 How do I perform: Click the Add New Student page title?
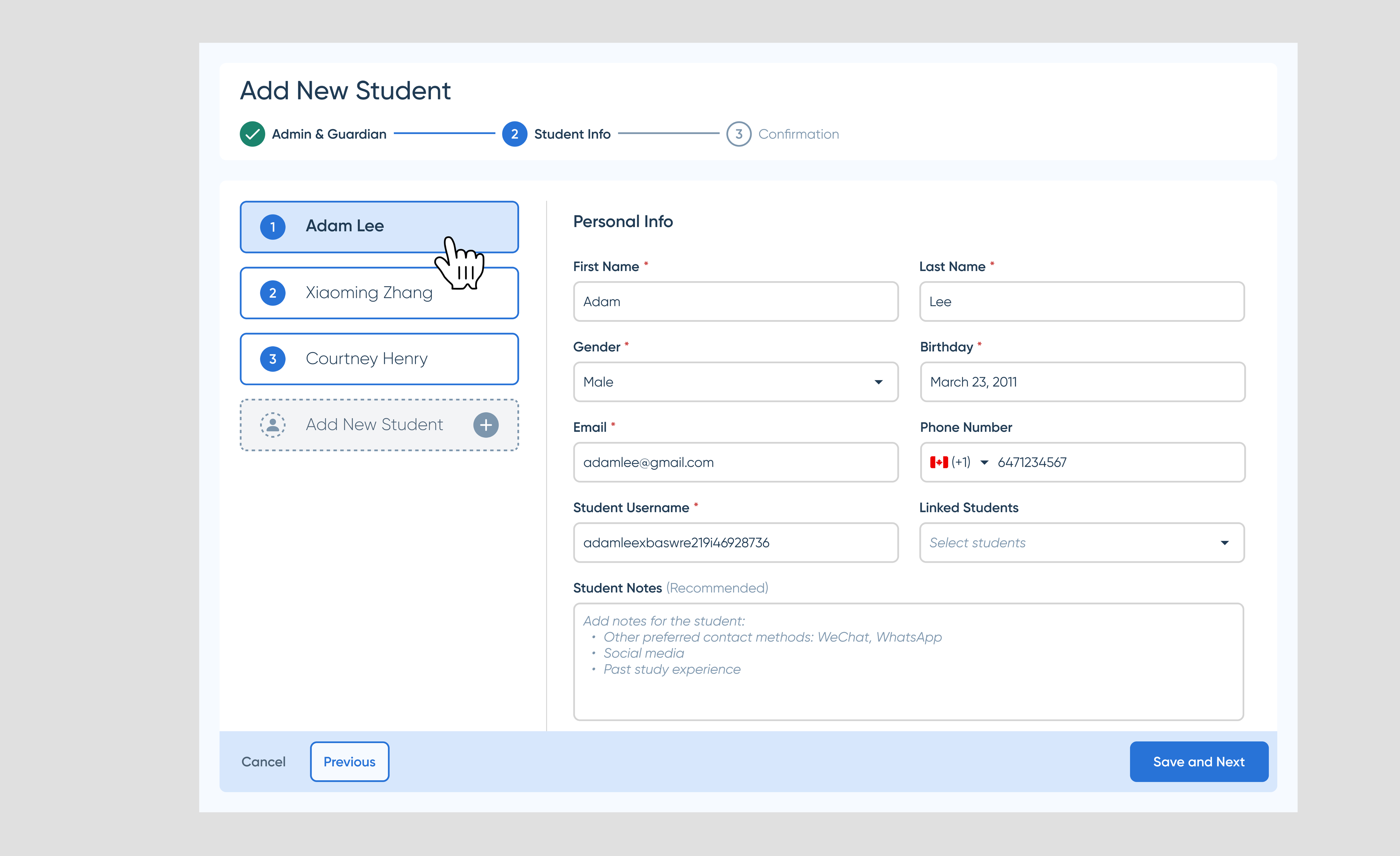tap(345, 91)
